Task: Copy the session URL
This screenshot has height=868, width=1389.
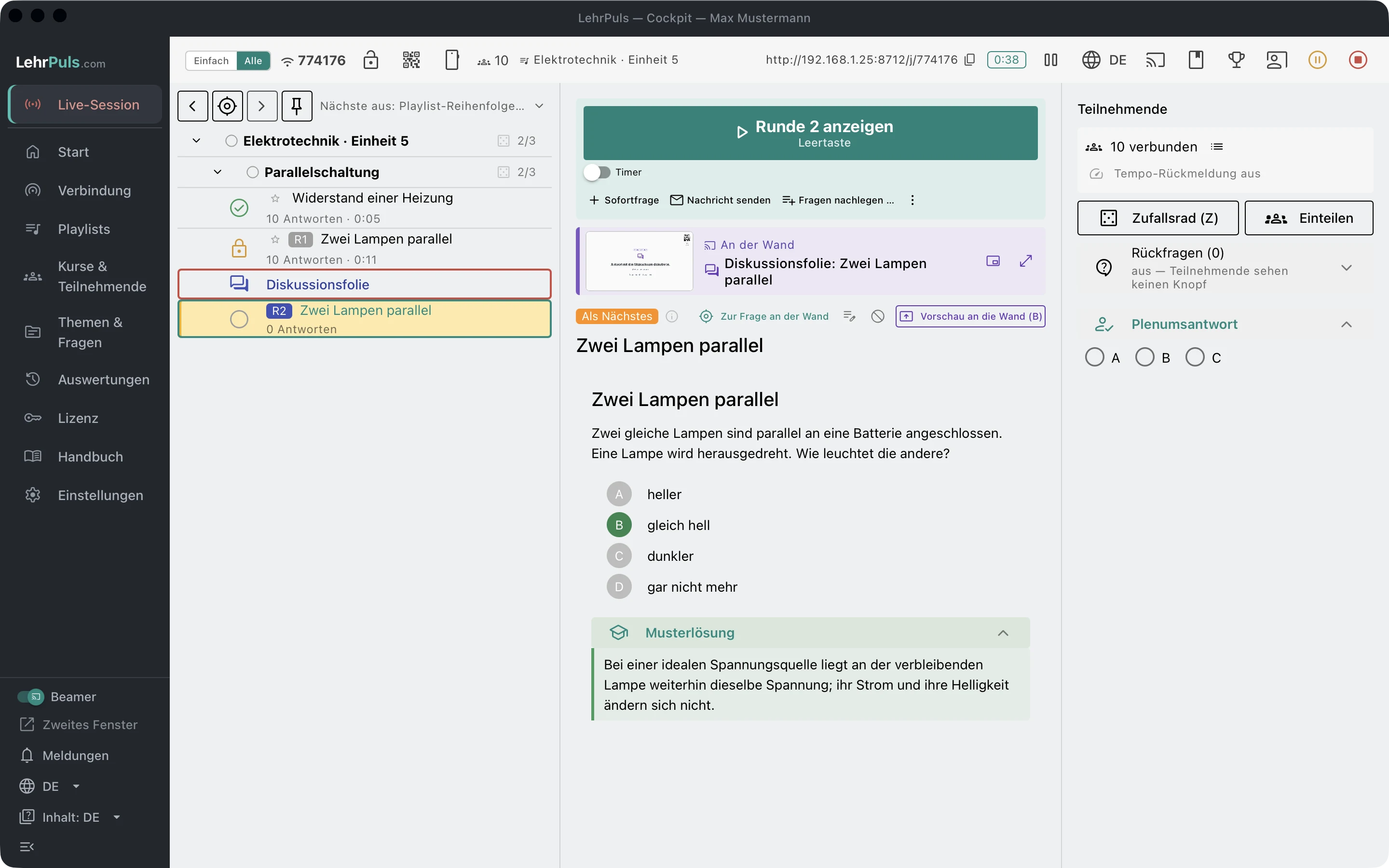Action: 970,60
